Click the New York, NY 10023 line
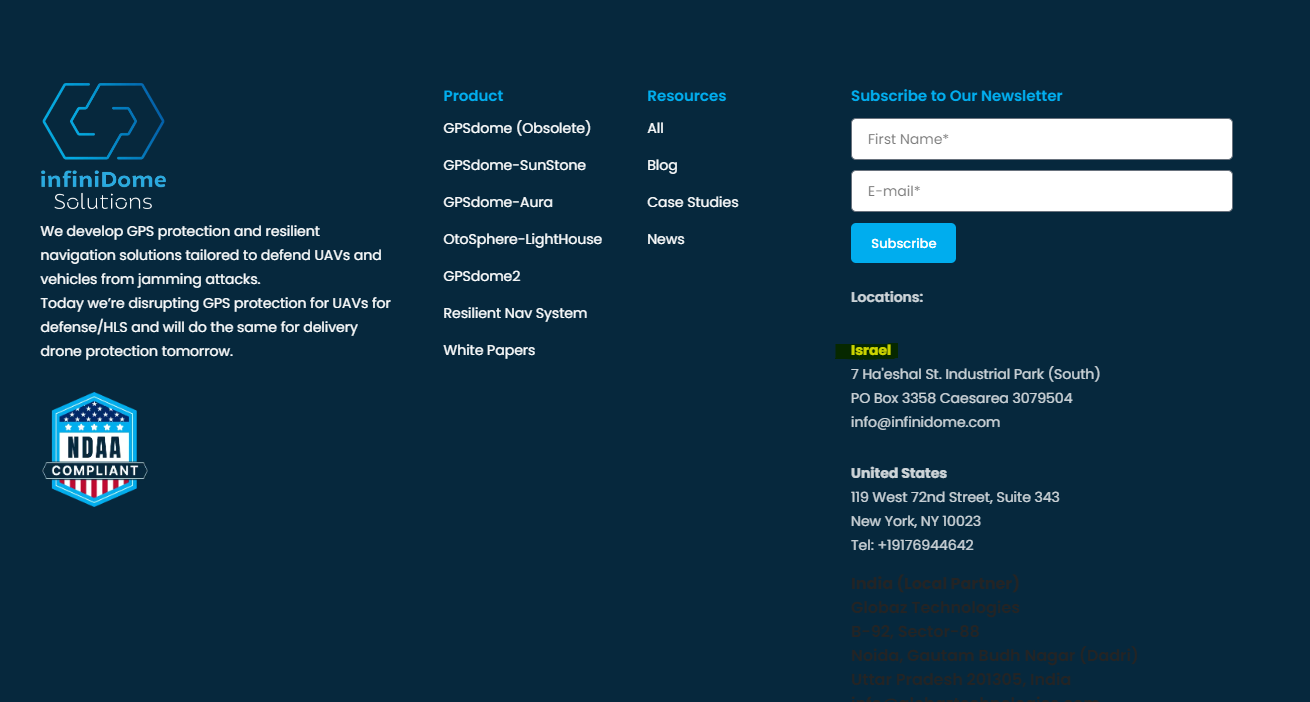 click(x=916, y=521)
